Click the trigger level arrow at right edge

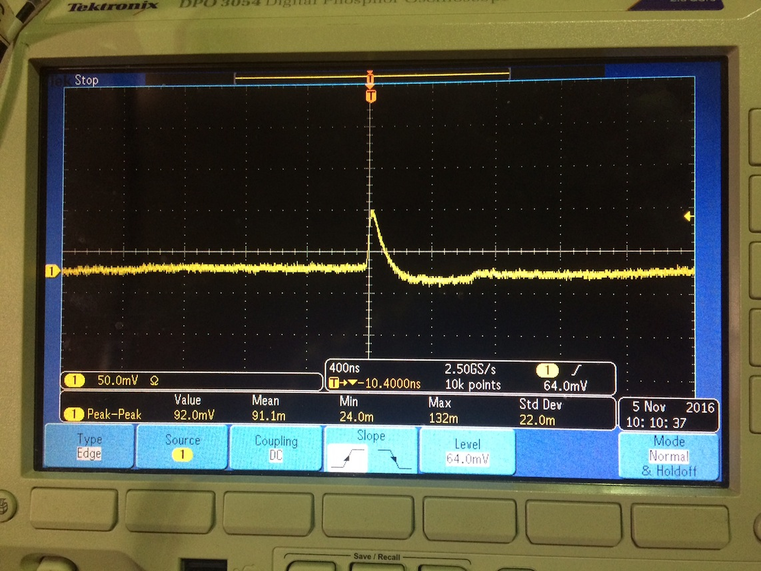pyautogui.click(x=688, y=216)
